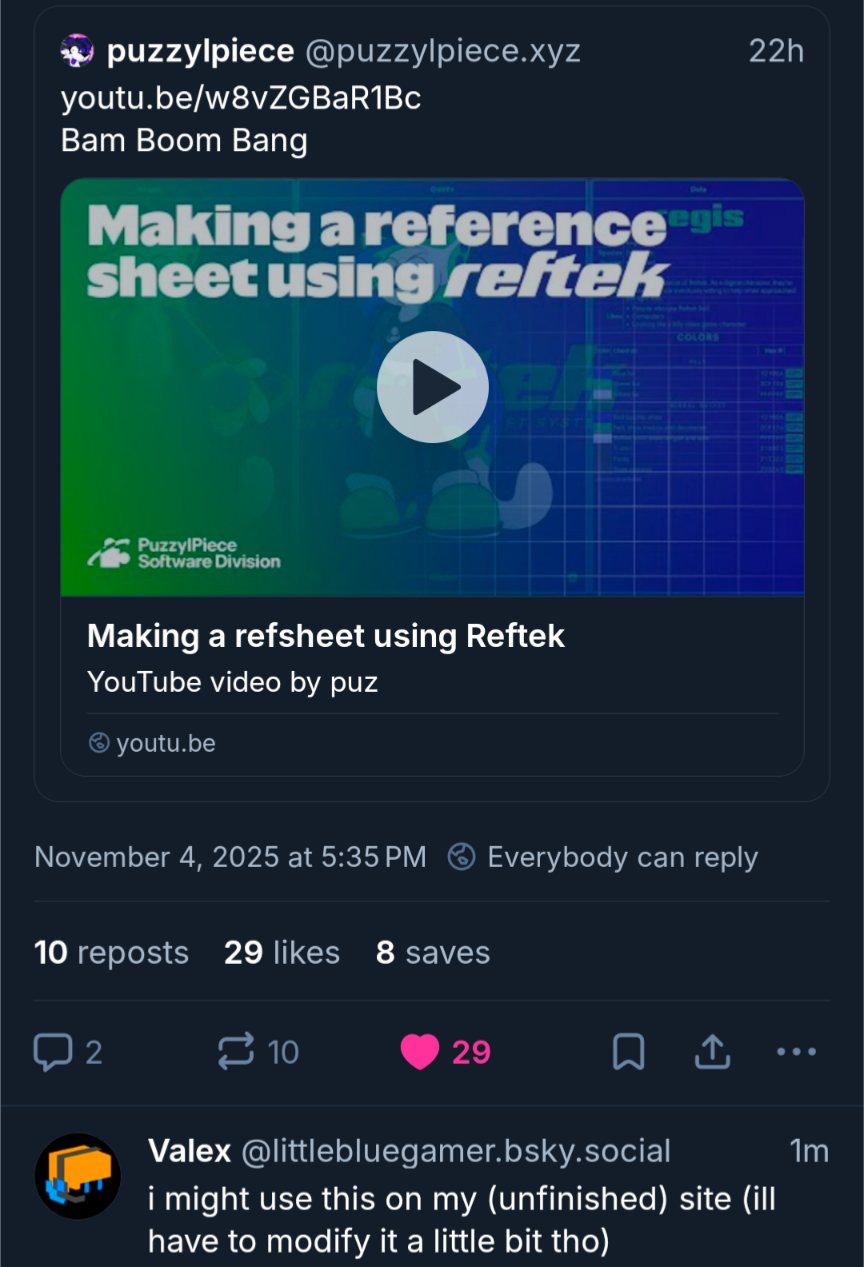Click the reply speech bubble icon
Viewport: 864px width, 1267px height.
(53, 1051)
